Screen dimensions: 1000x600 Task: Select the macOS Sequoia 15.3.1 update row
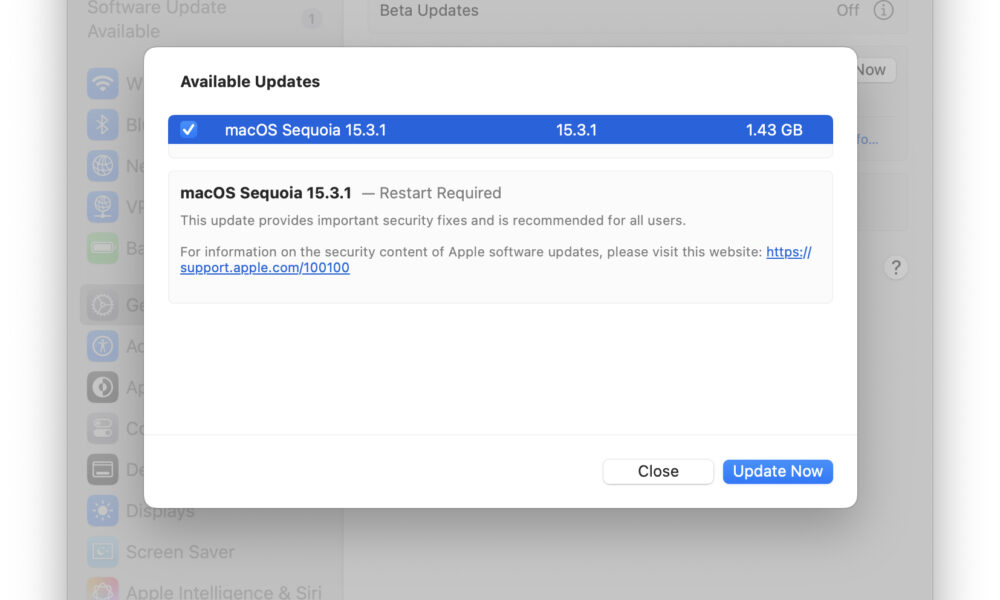[500, 129]
